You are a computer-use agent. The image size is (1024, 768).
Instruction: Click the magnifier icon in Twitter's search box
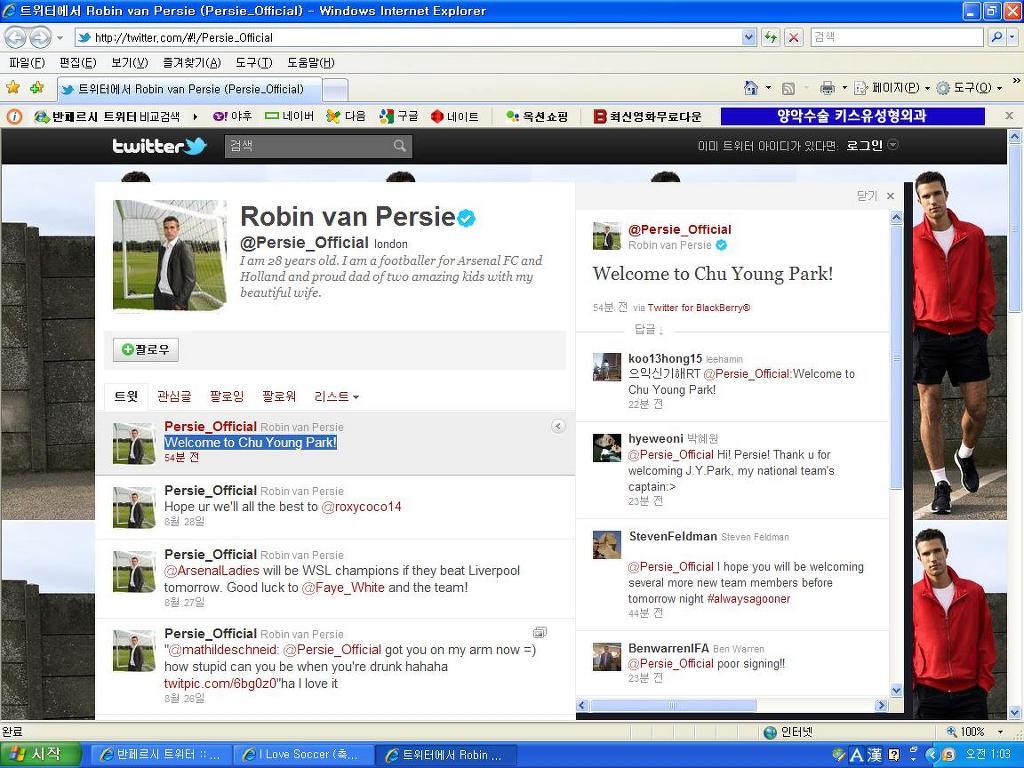pos(400,146)
